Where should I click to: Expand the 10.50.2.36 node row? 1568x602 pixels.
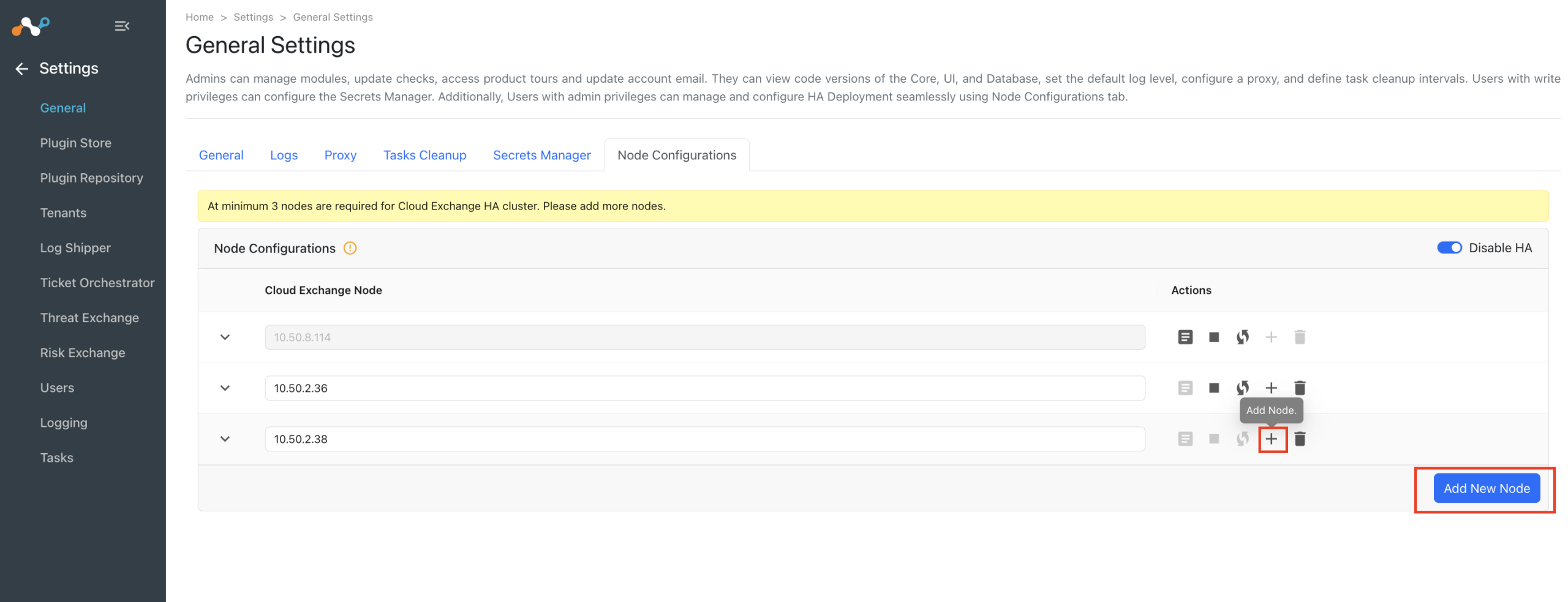[x=225, y=388]
